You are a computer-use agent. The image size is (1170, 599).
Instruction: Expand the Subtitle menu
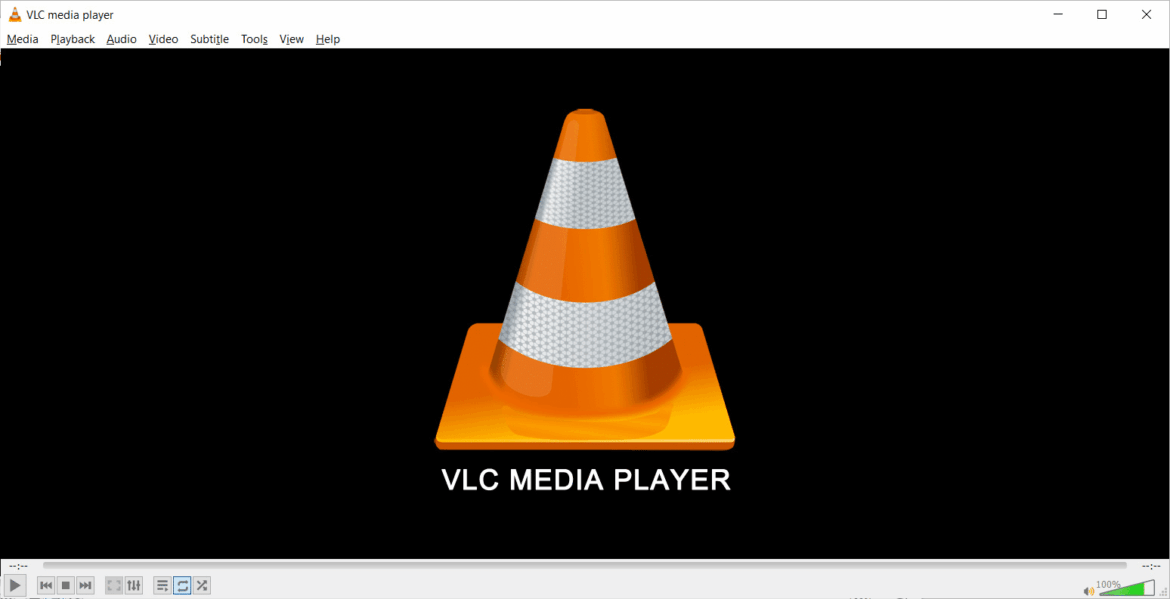[209, 39]
